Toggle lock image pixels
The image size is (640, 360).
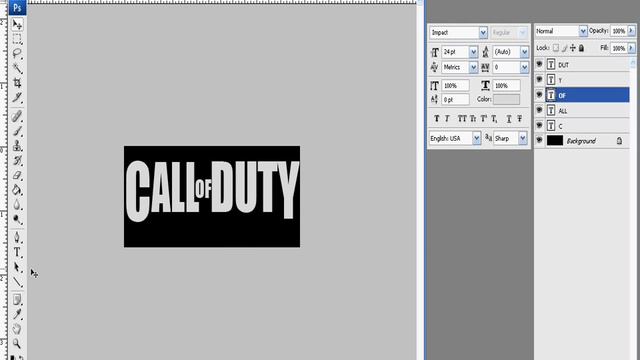click(564, 48)
